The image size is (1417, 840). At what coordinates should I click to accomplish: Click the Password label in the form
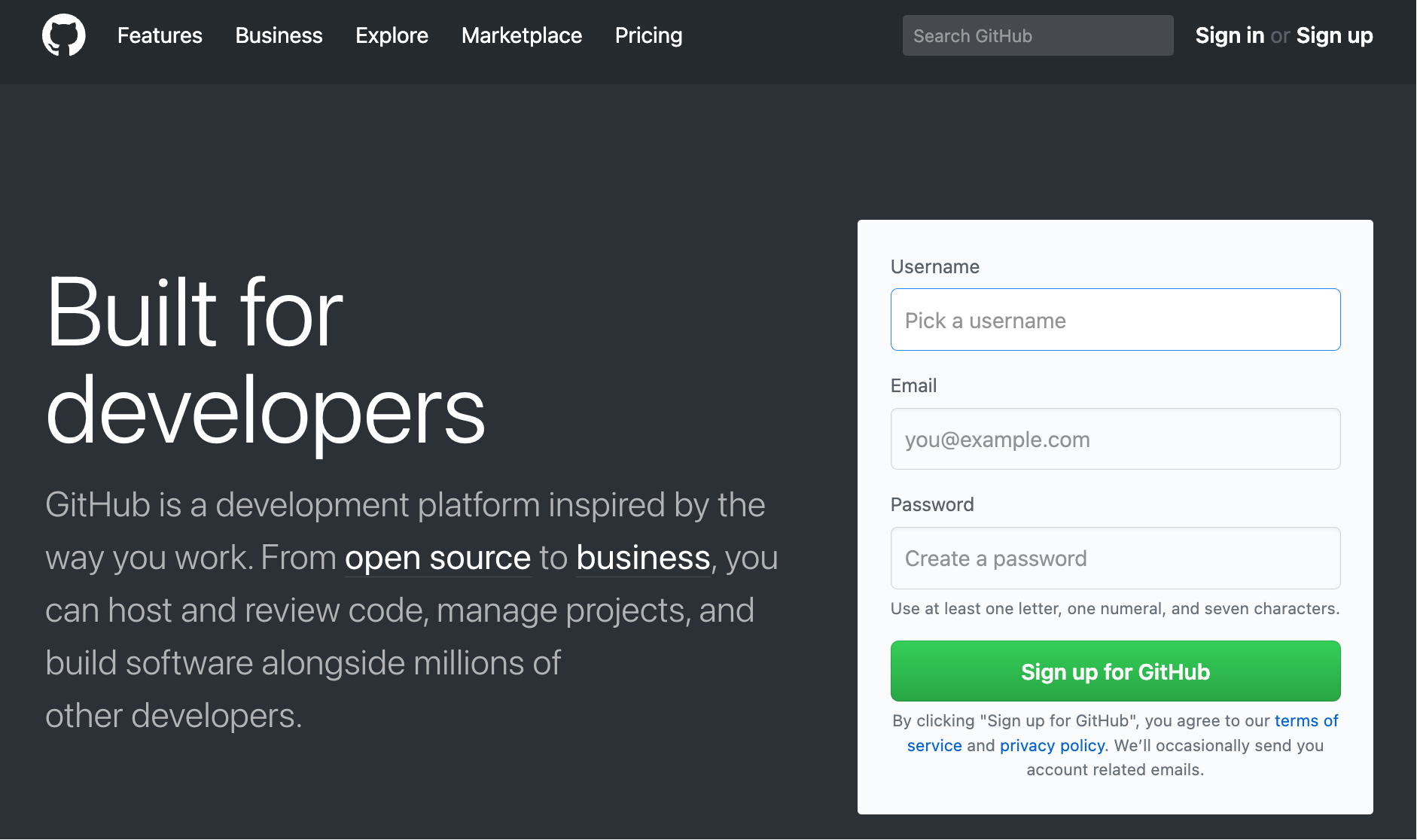(x=931, y=504)
